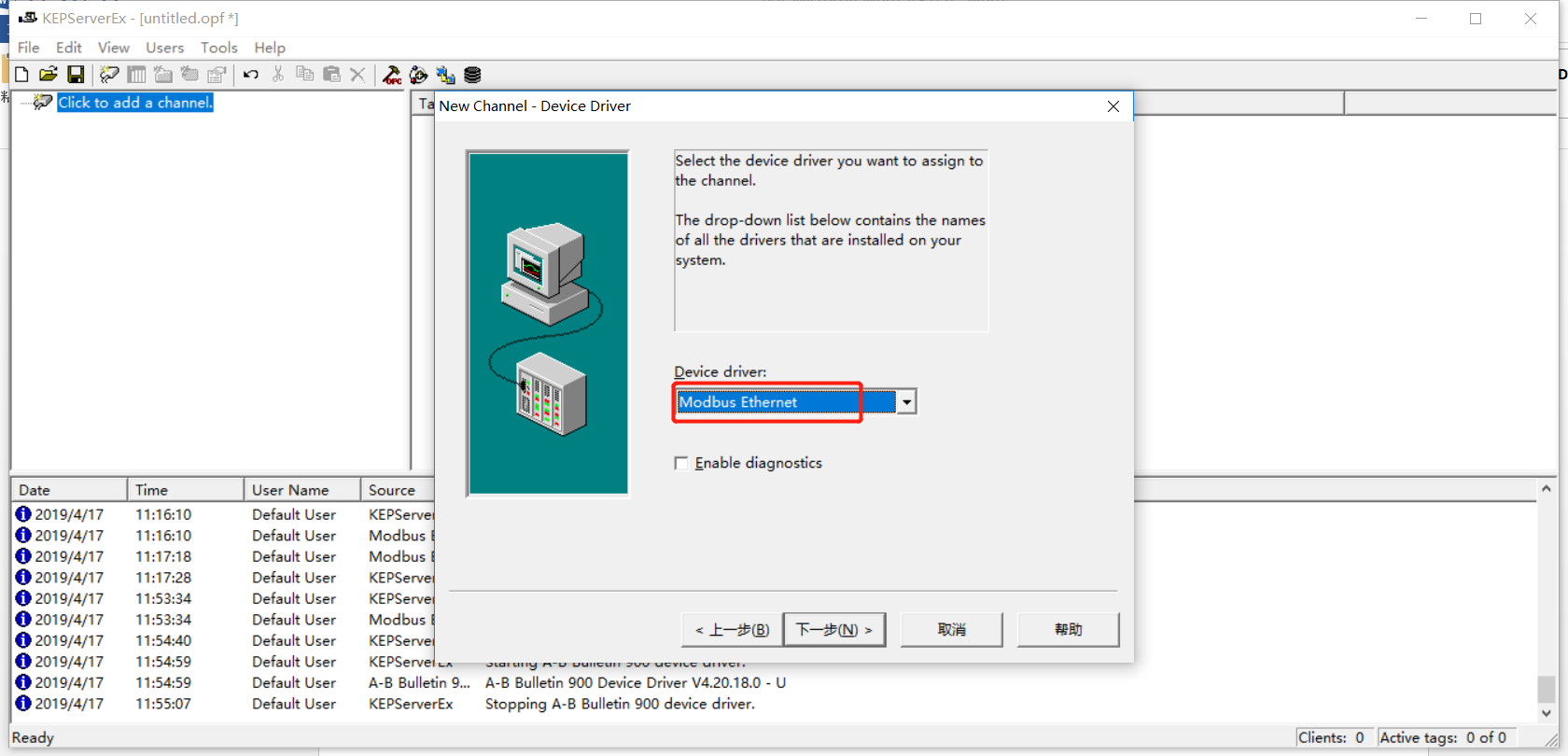The image size is (1568, 756).
Task: Close the New Channel dialog
Action: click(x=1113, y=106)
